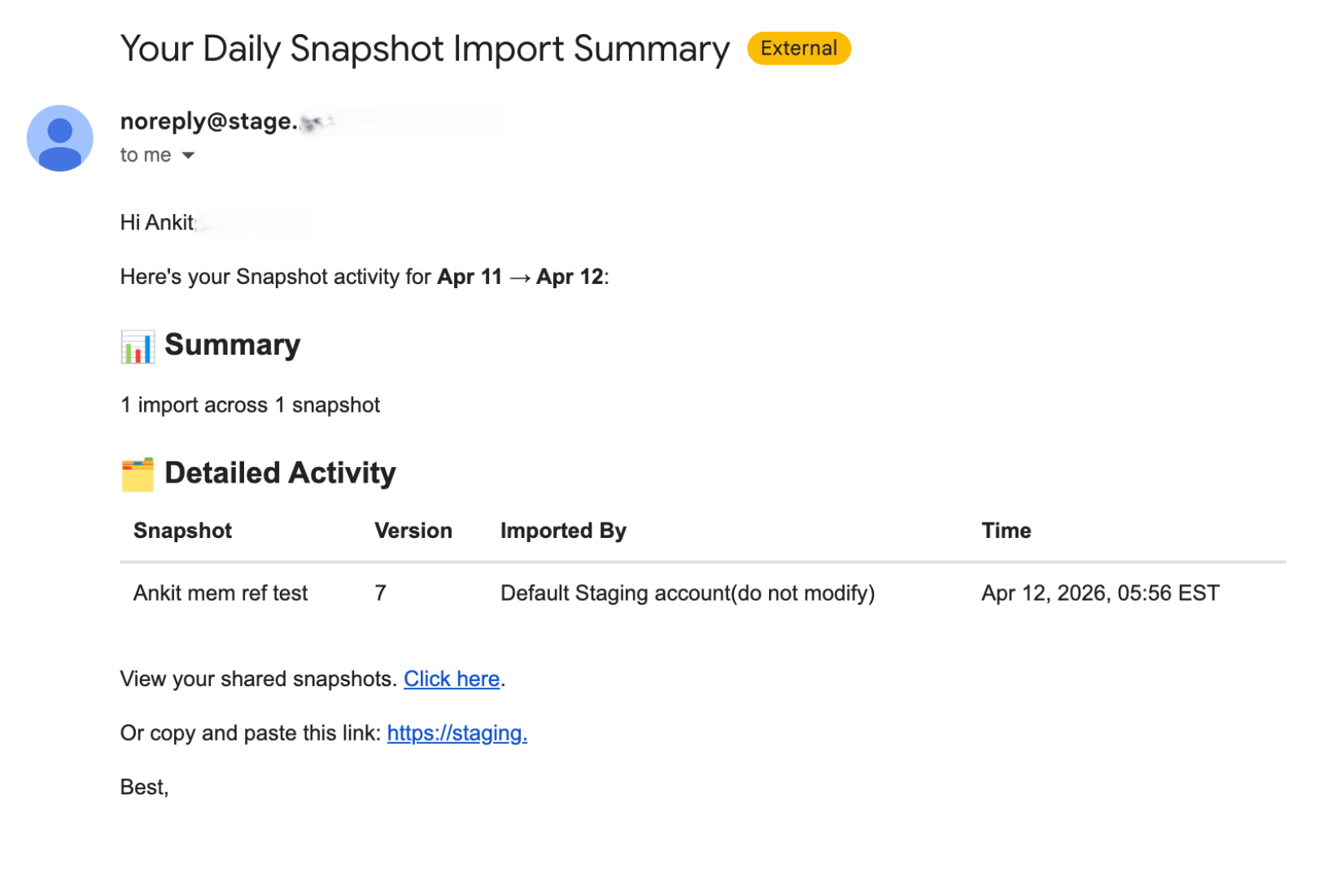Click the sender's profile avatar icon
Viewport: 1328px width, 896px height.
pyautogui.click(x=59, y=138)
